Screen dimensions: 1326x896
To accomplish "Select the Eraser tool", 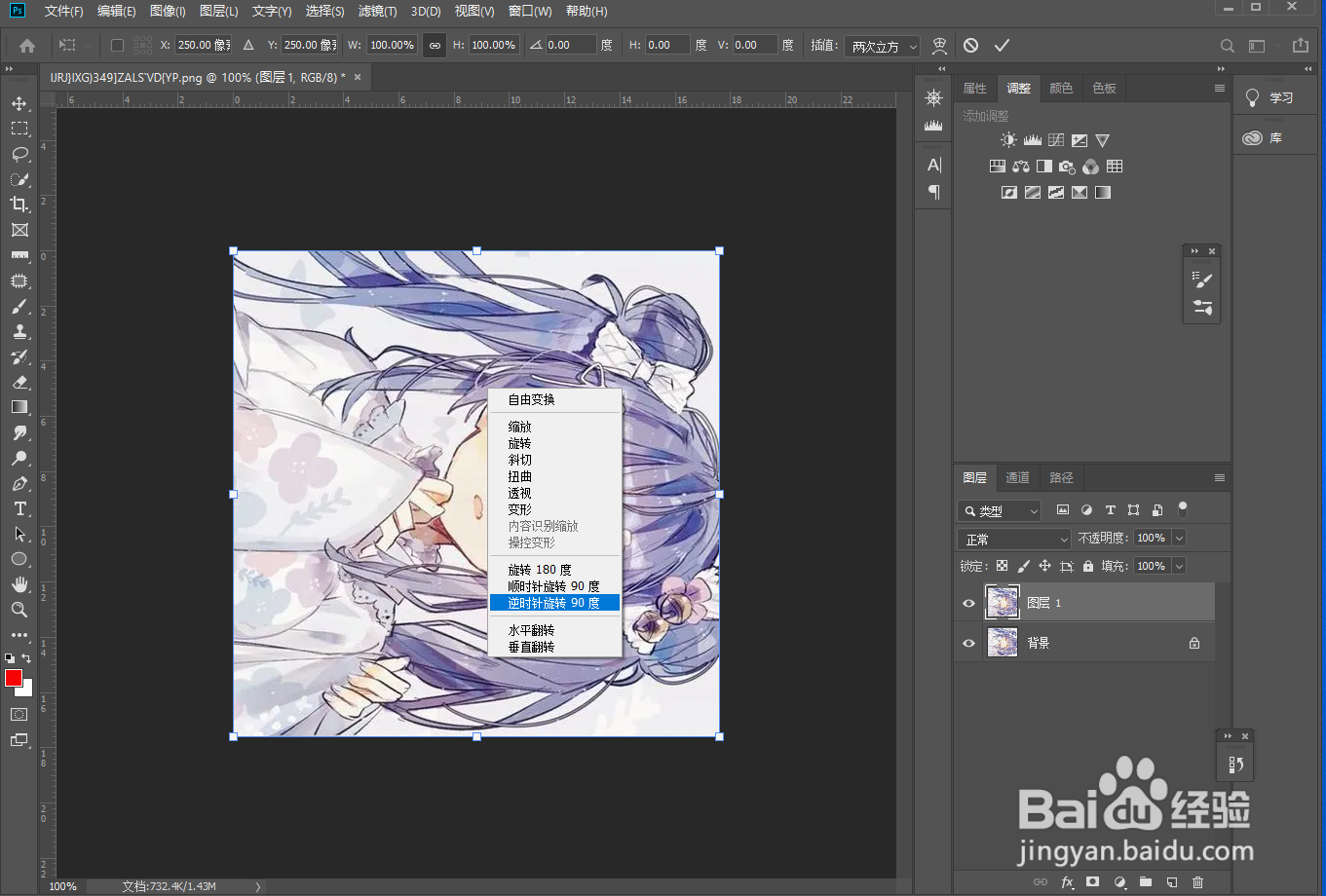I will [x=19, y=382].
